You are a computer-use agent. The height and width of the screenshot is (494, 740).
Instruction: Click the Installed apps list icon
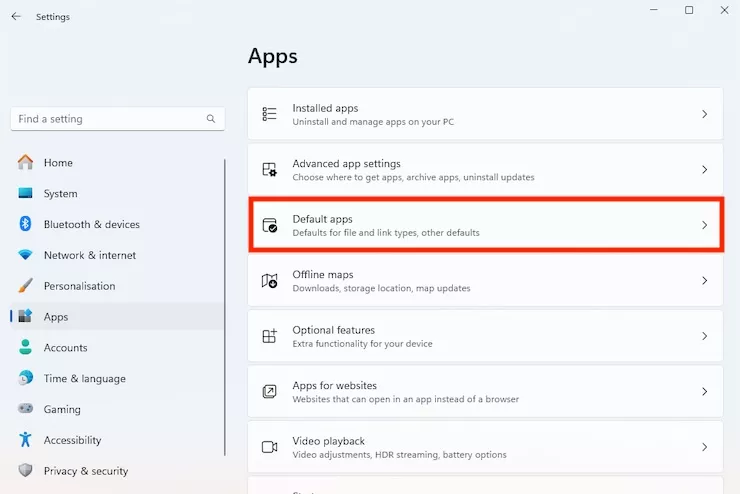269,115
